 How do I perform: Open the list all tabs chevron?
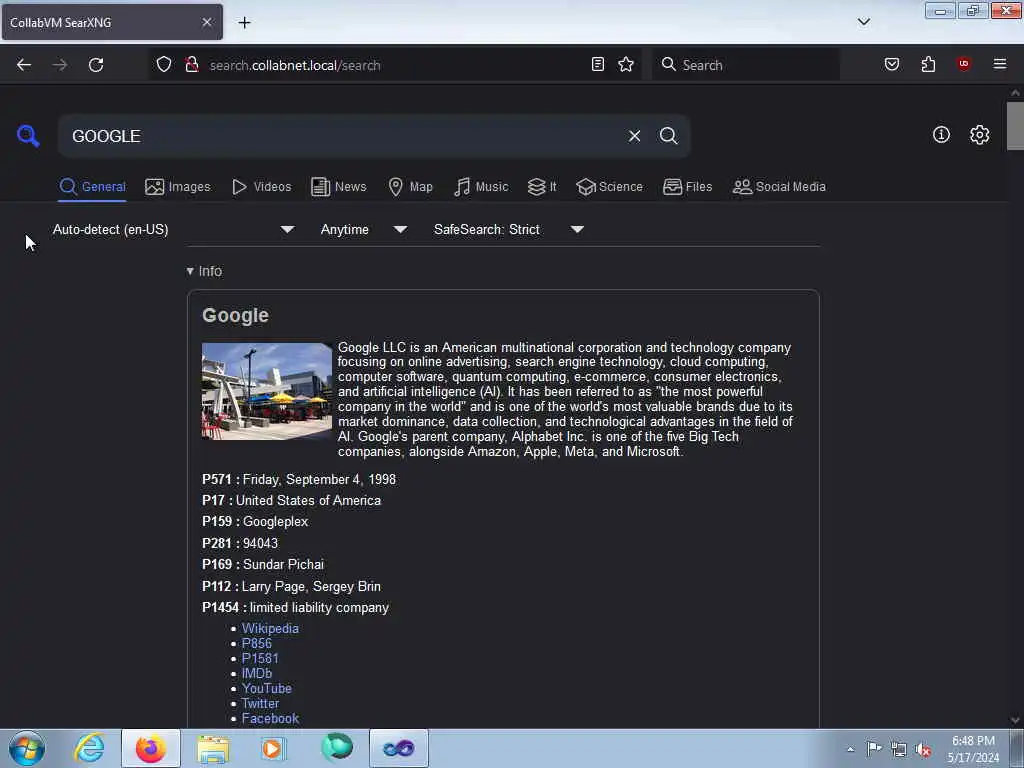[x=863, y=22]
